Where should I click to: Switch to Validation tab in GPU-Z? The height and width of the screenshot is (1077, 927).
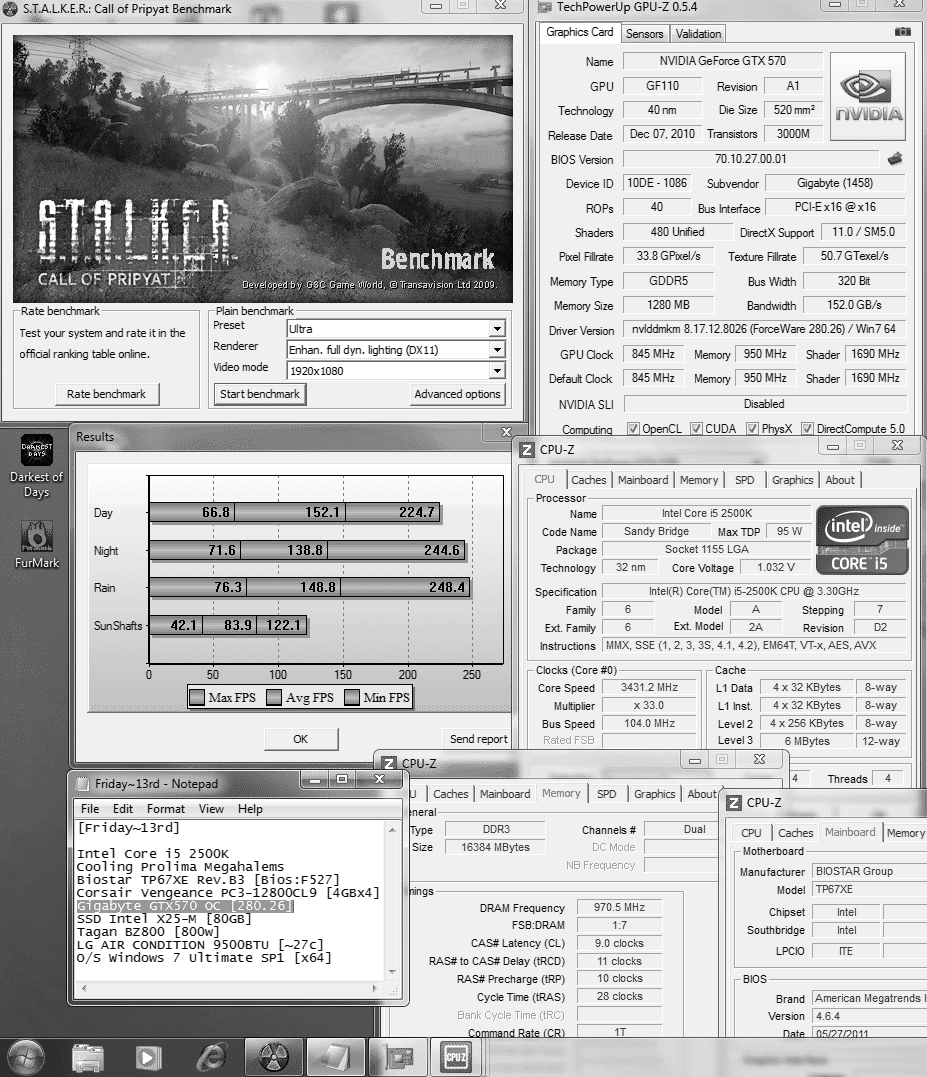coord(698,34)
